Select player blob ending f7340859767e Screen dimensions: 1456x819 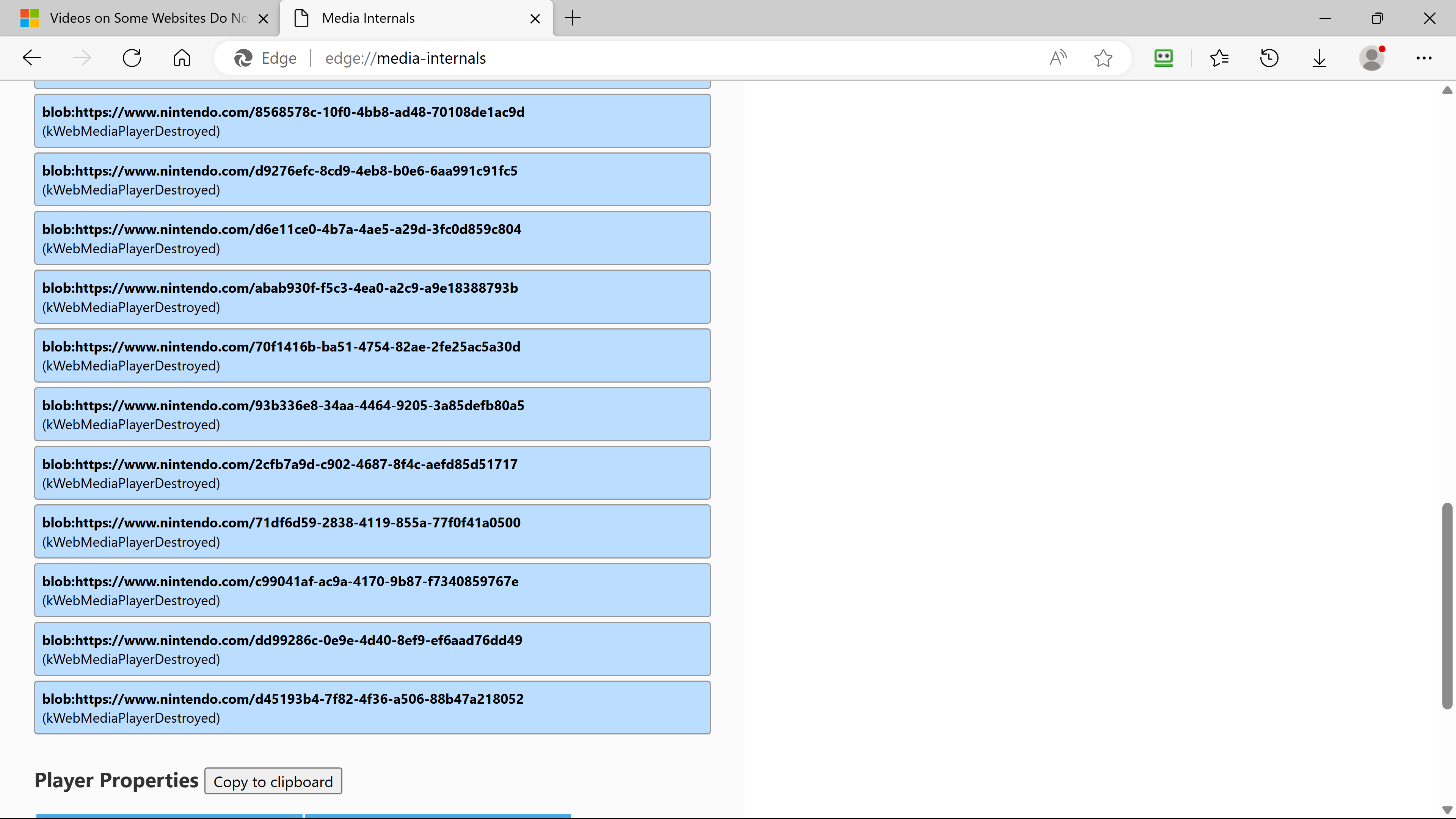pos(372,590)
